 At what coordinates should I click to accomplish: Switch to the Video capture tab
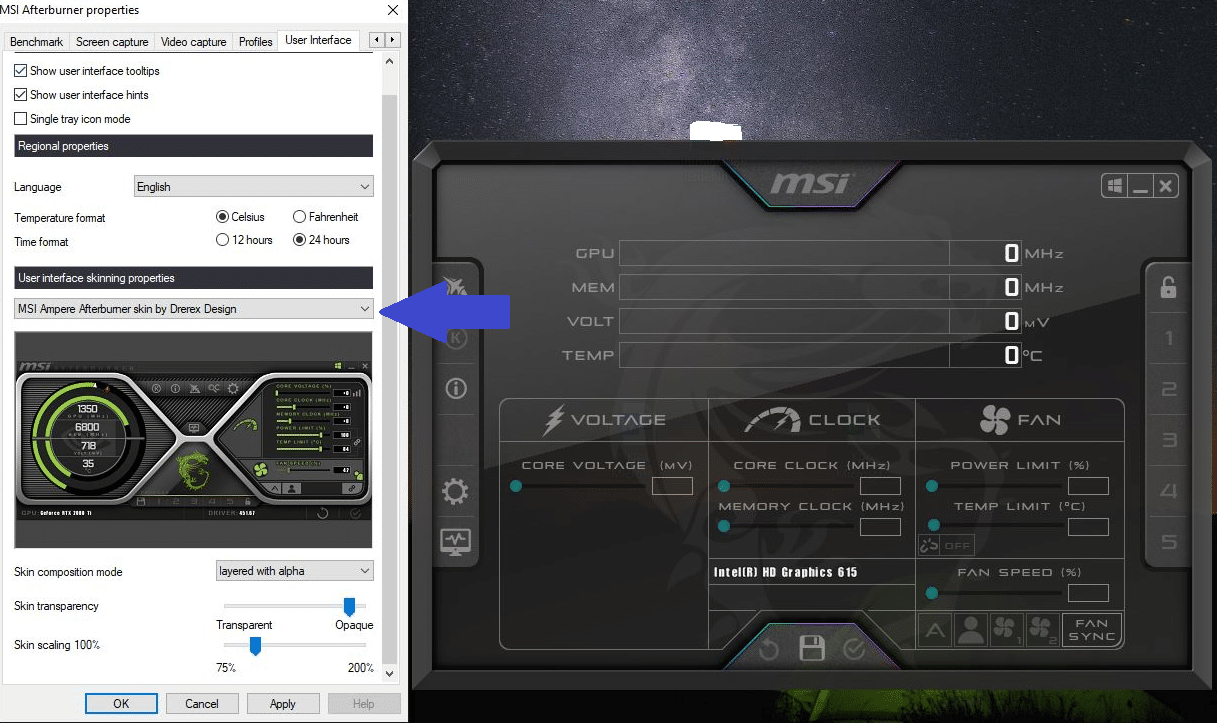tap(194, 42)
